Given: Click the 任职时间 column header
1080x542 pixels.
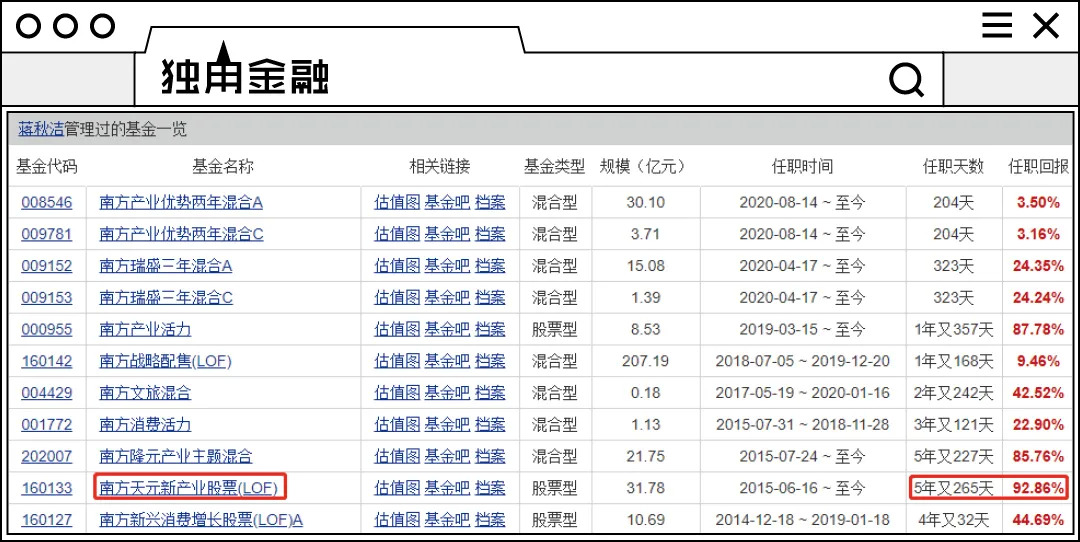Looking at the screenshot, I should [x=802, y=166].
